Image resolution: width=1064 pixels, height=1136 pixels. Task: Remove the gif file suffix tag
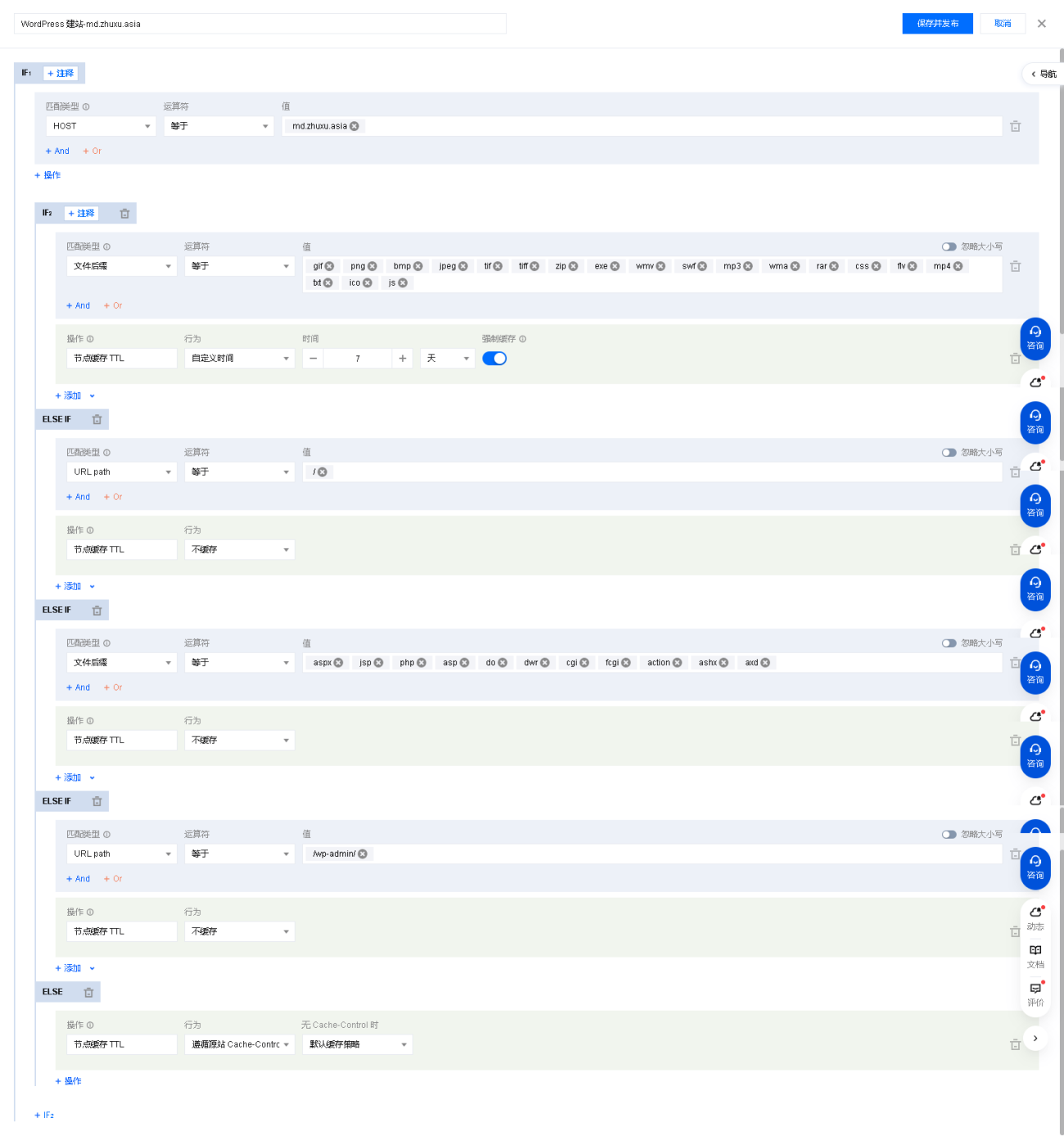[330, 267]
